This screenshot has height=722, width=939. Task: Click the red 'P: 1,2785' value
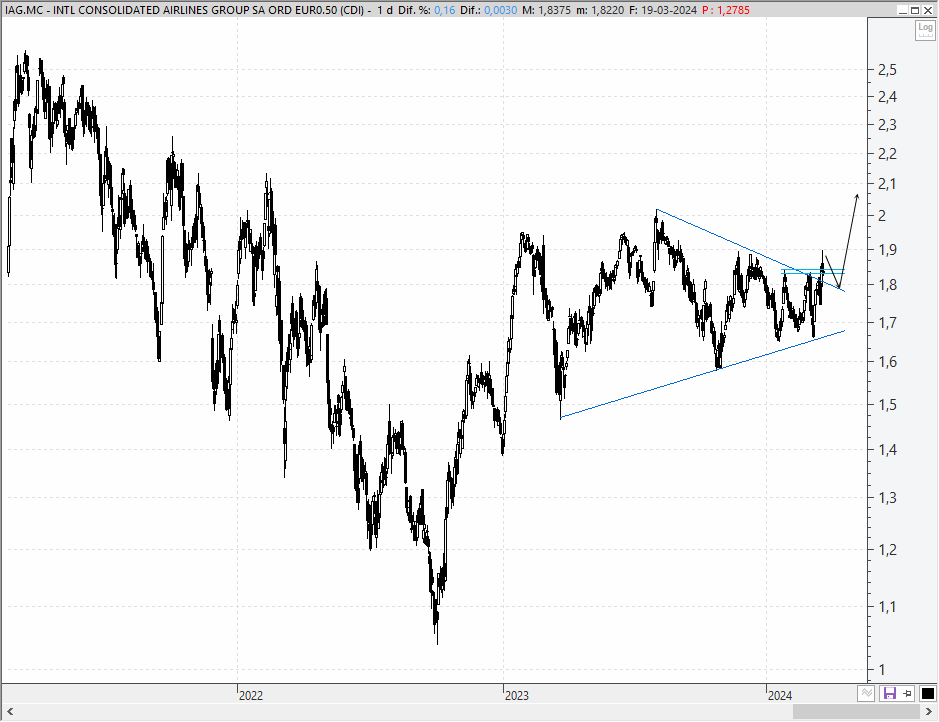tap(726, 10)
